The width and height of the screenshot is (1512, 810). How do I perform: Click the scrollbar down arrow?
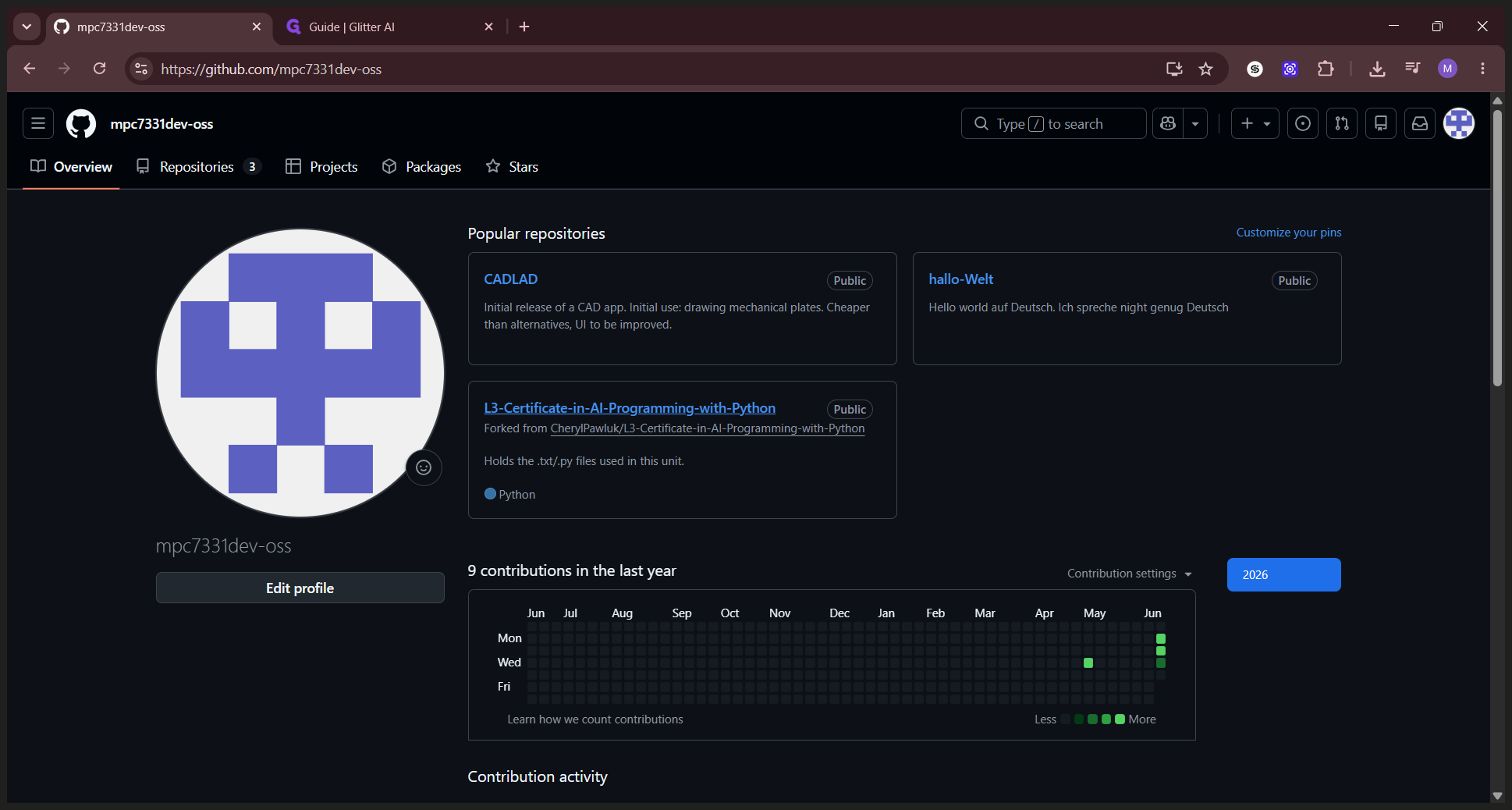(1497, 796)
